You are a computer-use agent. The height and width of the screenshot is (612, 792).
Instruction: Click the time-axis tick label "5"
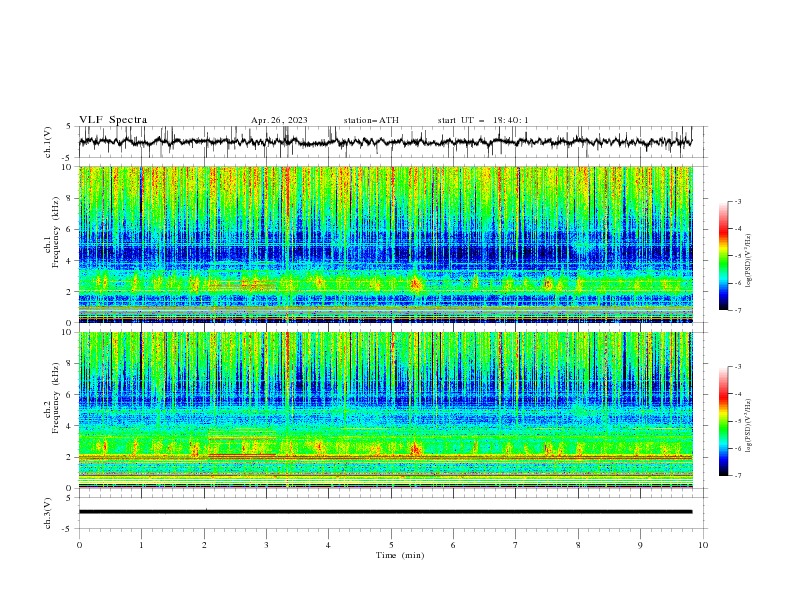(391, 545)
